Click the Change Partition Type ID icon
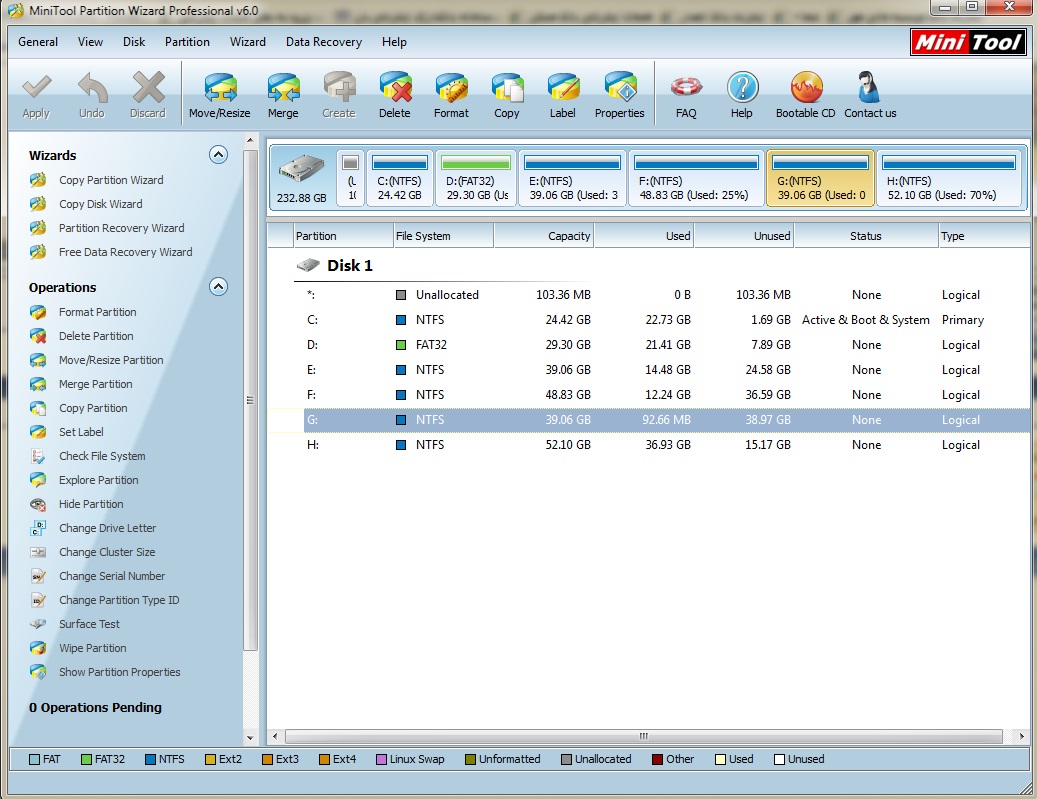The width and height of the screenshot is (1037, 799). coord(38,600)
